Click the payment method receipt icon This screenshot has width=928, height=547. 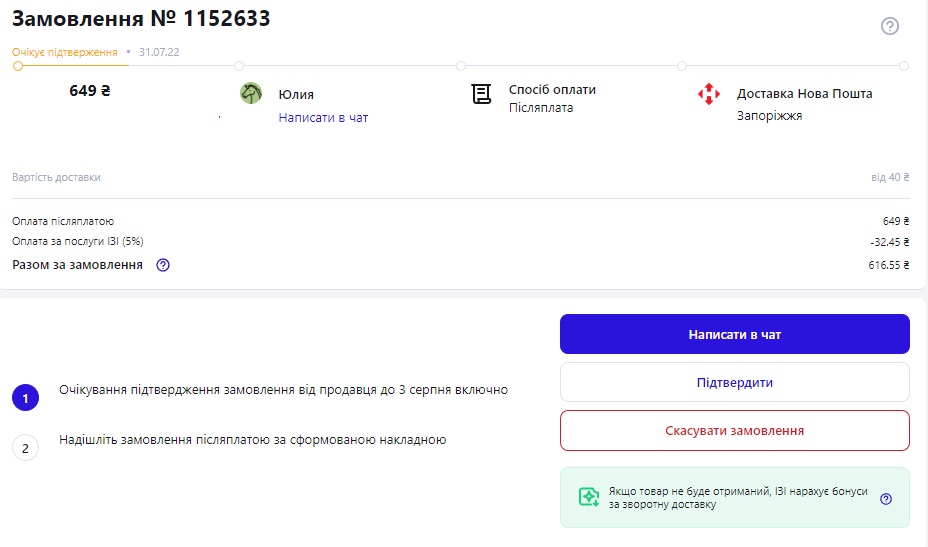pyautogui.click(x=481, y=94)
